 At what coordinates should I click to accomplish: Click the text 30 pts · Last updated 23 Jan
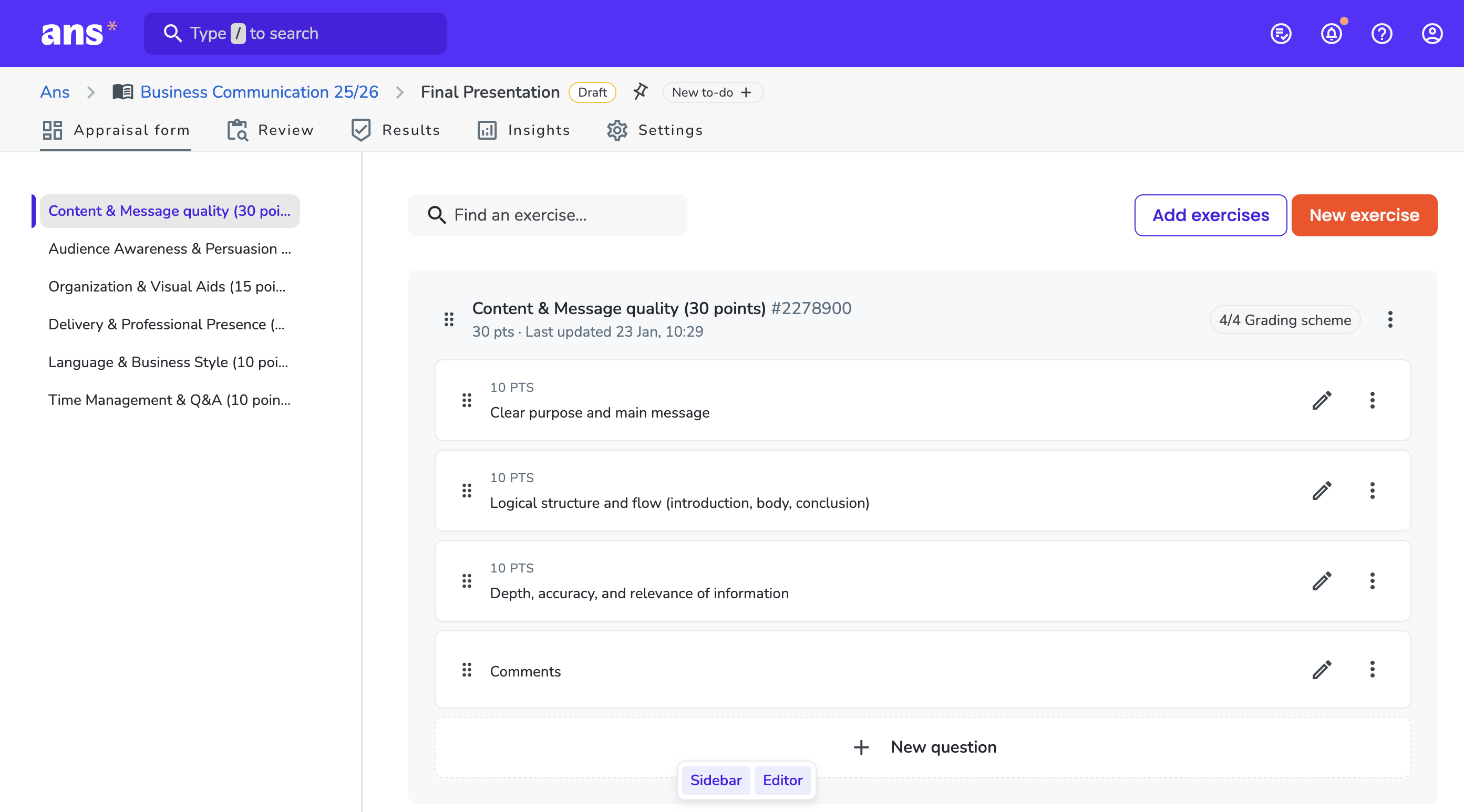point(587,331)
